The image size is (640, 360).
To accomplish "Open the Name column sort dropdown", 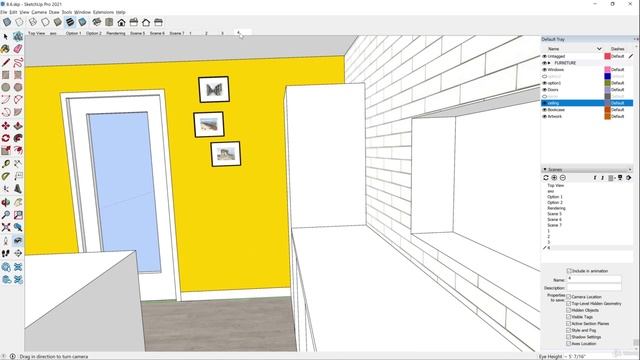I will point(599,49).
